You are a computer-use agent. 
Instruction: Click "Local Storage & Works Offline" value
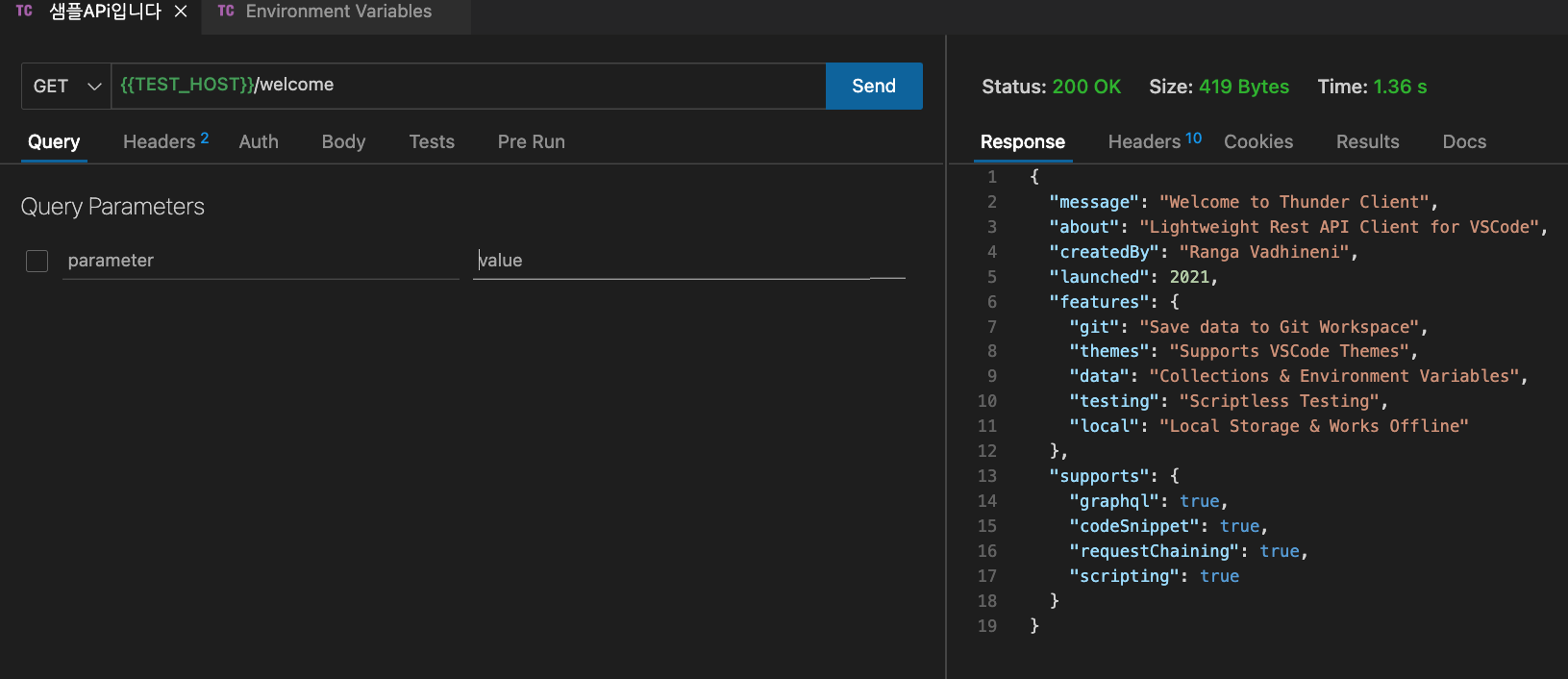pyautogui.click(x=1314, y=426)
